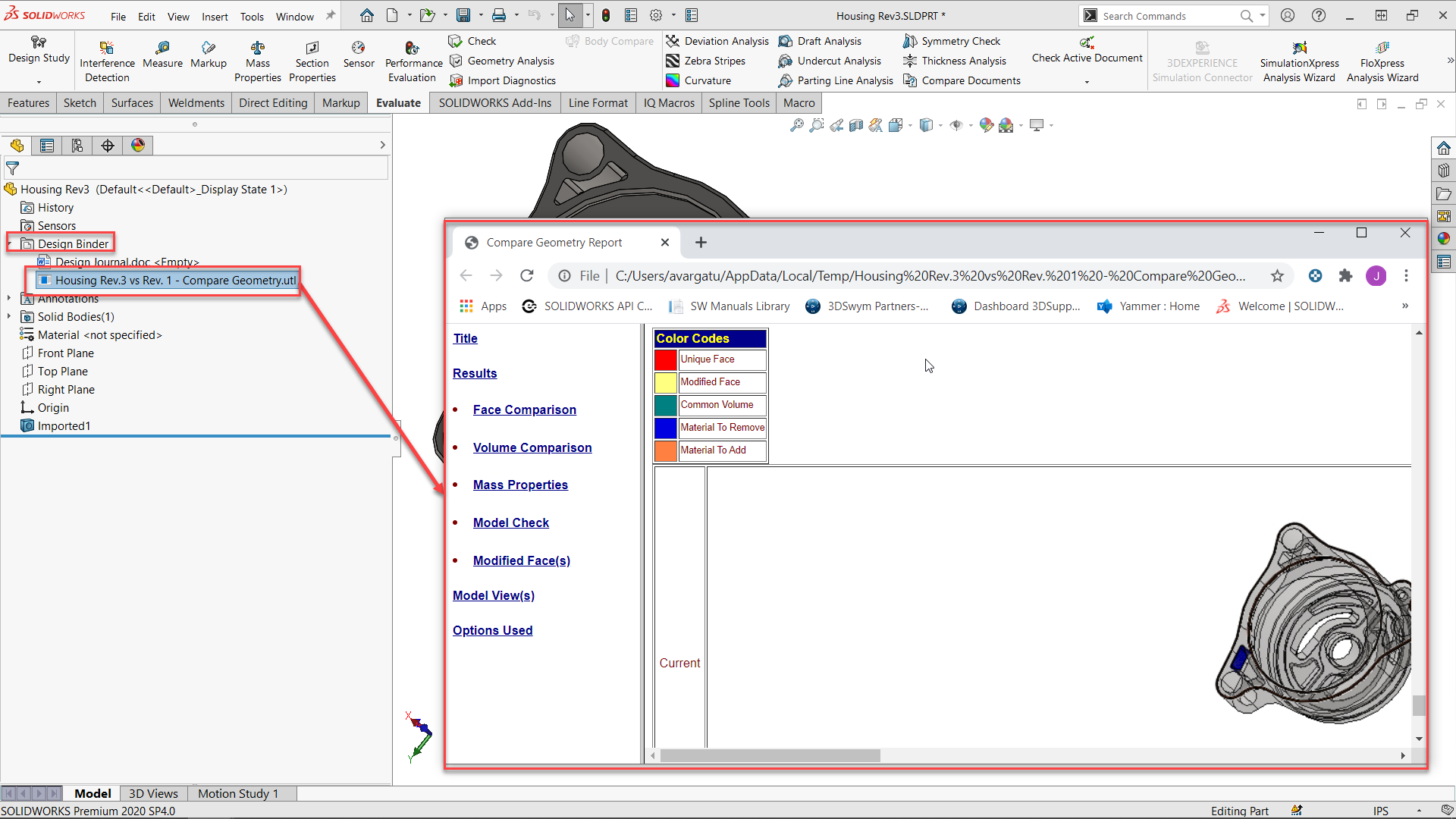Switch to PropertyManager tab icon

(47, 146)
